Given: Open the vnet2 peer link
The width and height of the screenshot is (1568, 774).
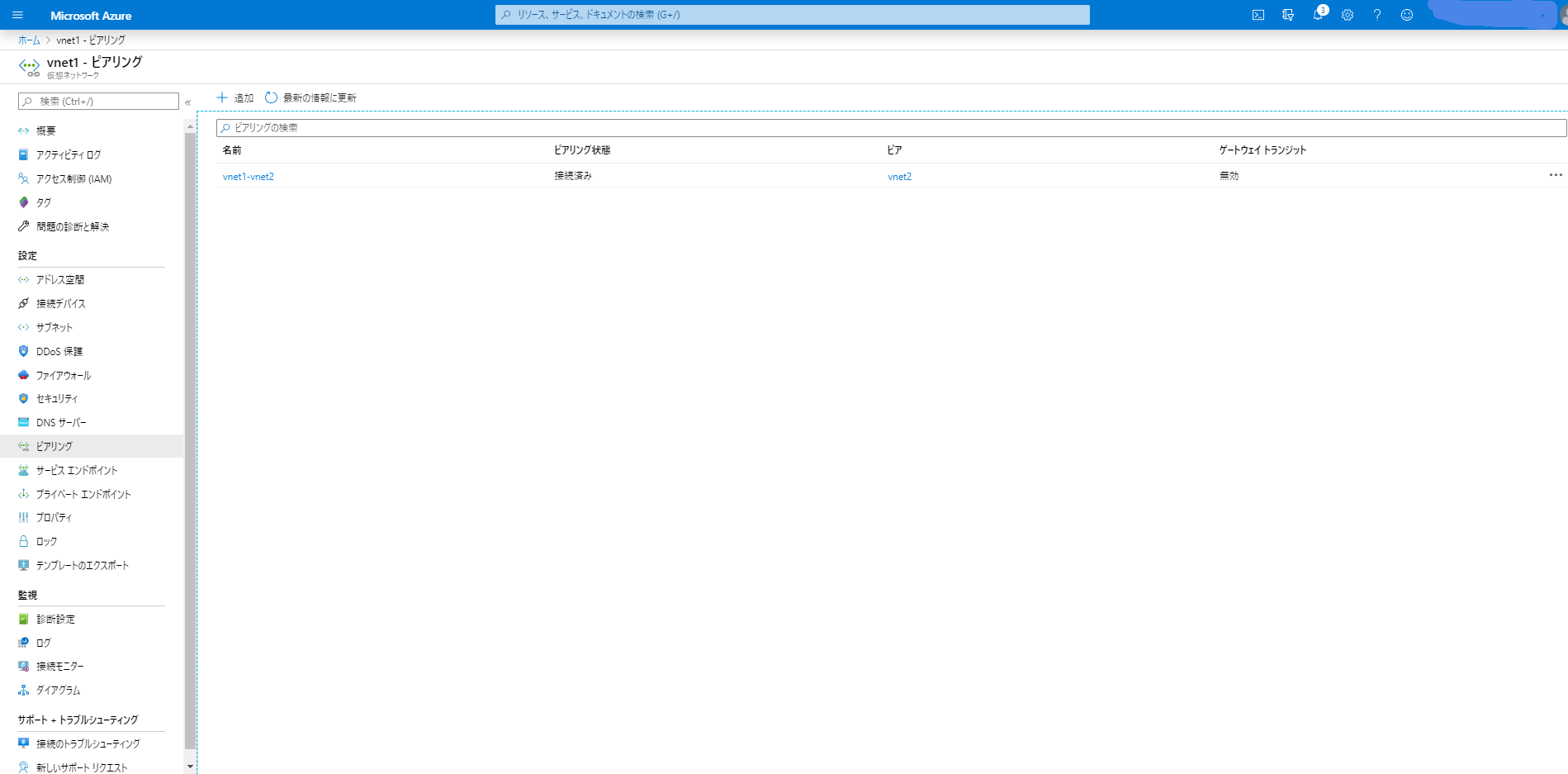Looking at the screenshot, I should click(899, 176).
